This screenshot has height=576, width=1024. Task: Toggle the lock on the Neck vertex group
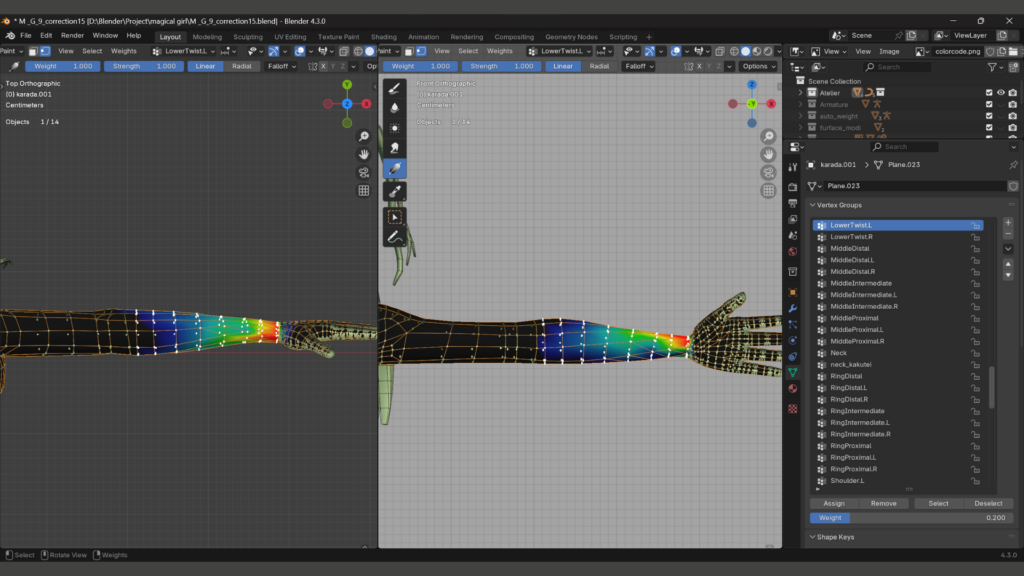pyautogui.click(x=975, y=353)
